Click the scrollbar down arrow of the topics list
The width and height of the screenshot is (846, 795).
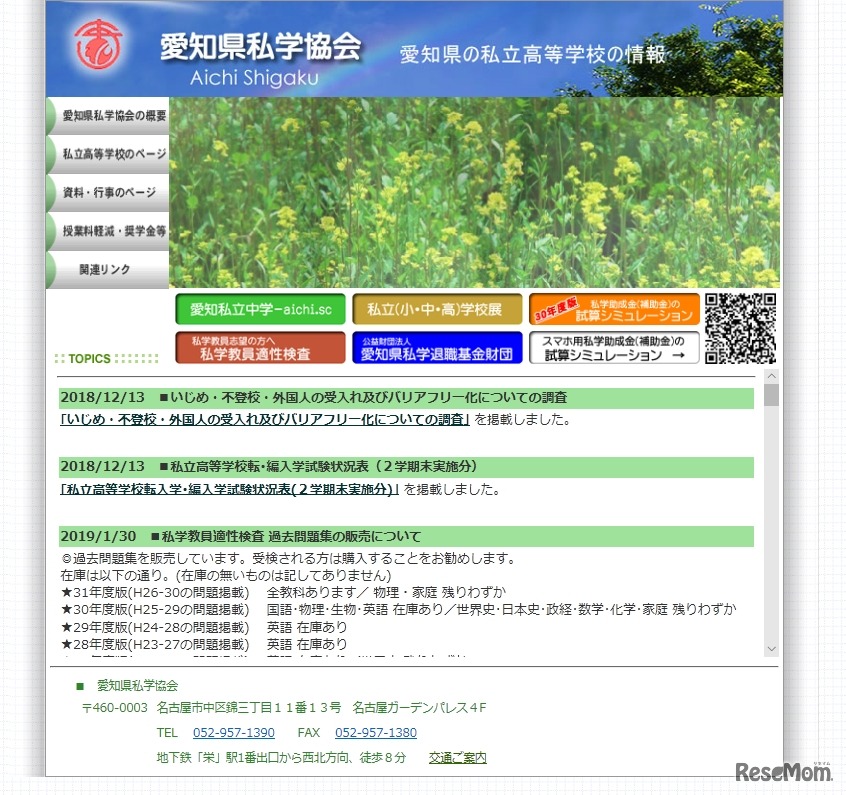tap(769, 648)
